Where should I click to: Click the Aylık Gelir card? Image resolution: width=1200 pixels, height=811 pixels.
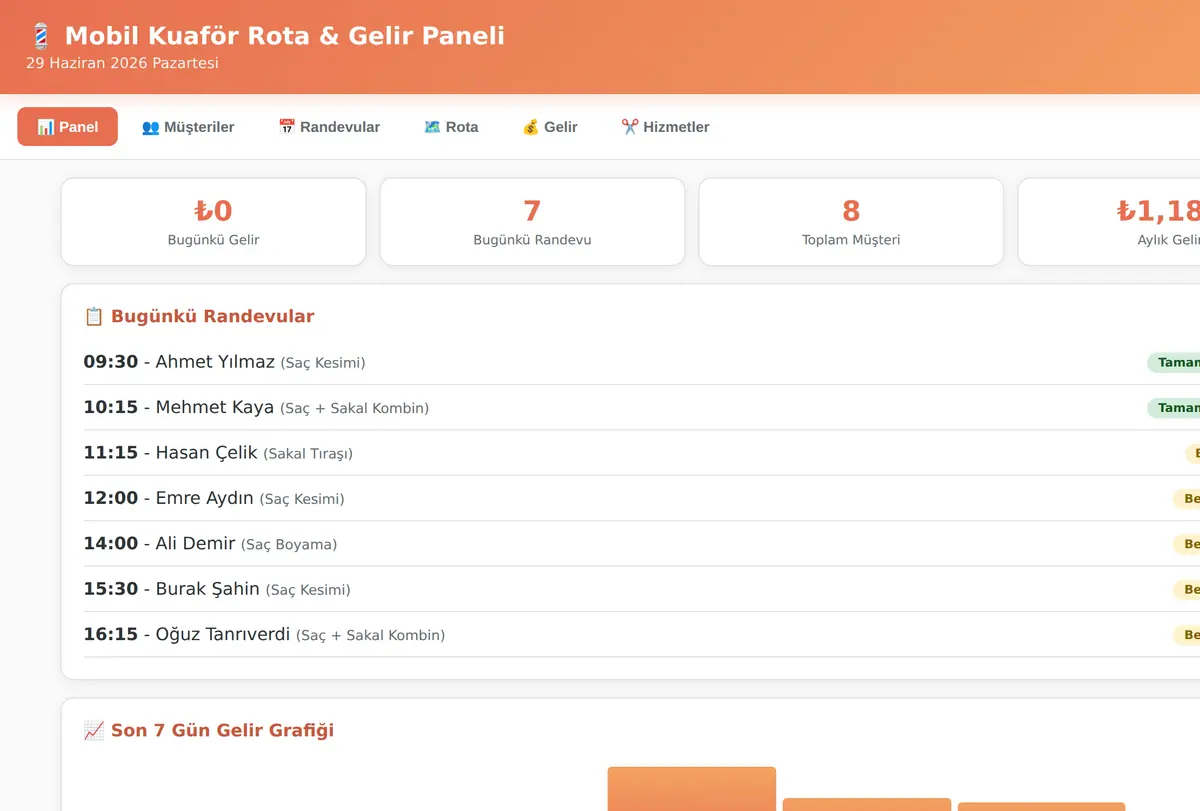1109,222
